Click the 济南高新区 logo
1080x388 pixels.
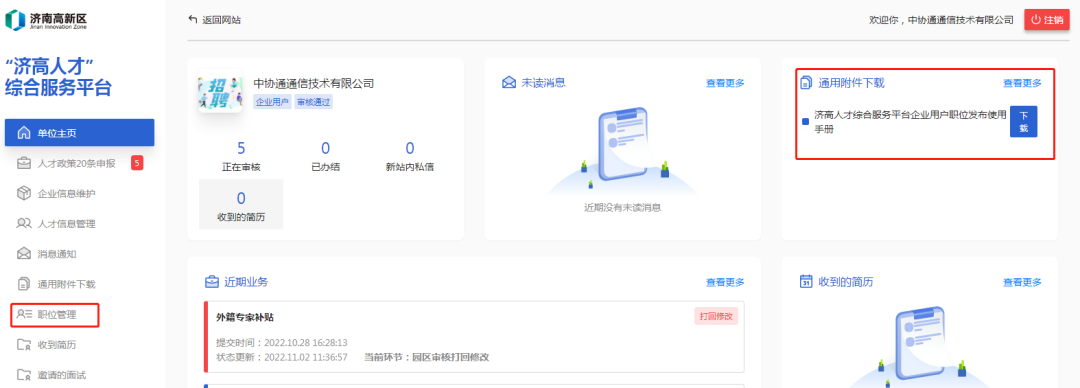tap(46, 20)
